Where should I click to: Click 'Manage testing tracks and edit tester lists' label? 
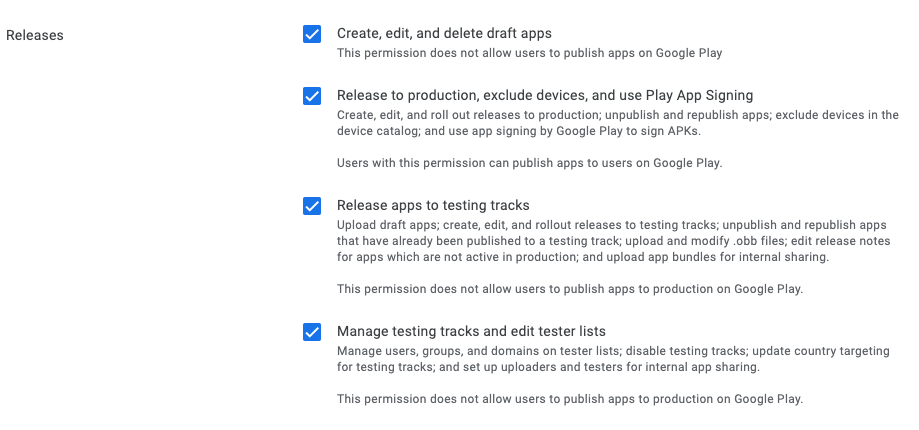[x=471, y=331]
